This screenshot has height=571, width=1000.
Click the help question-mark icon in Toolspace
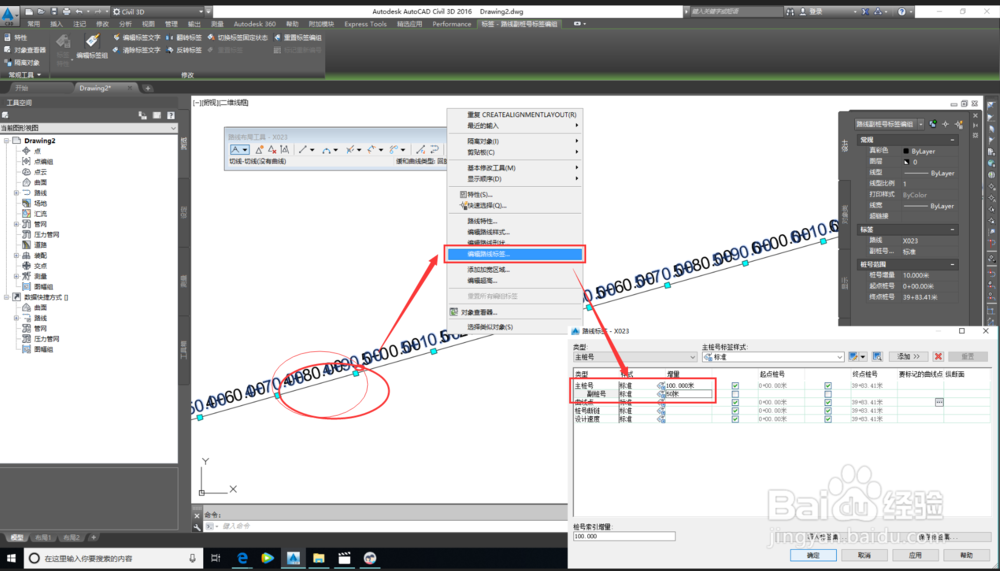pyautogui.click(x=171, y=115)
